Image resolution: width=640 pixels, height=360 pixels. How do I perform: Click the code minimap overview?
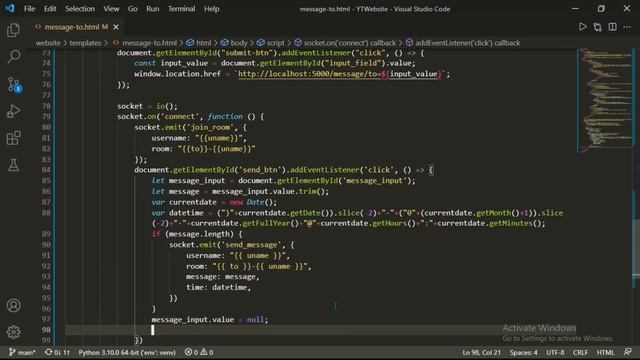coord(605,100)
